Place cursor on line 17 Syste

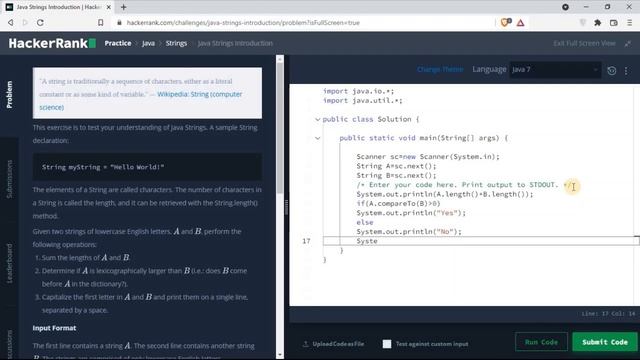[367, 241]
